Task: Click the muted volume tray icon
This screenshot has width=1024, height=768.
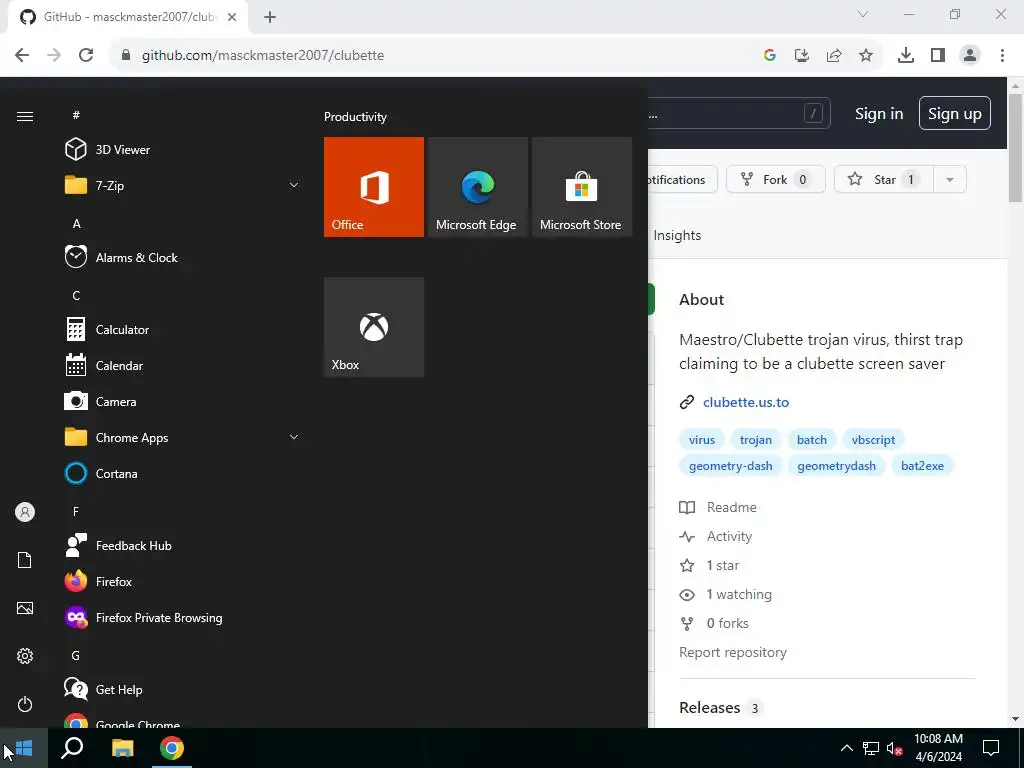Action: (x=894, y=748)
